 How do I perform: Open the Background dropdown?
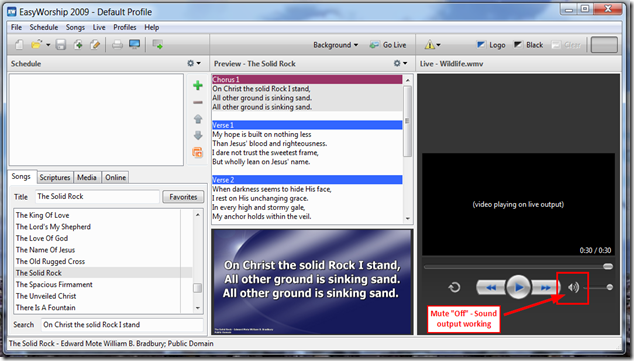[336, 45]
